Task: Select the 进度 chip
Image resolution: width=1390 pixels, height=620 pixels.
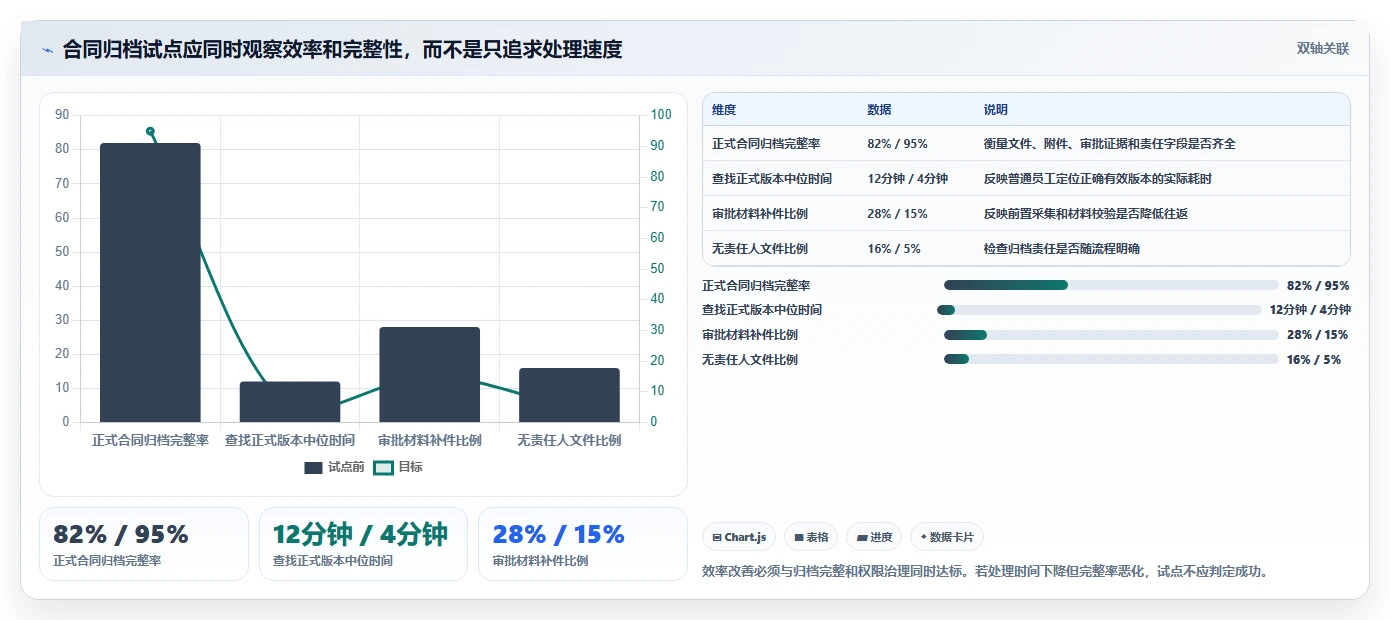Action: [874, 537]
